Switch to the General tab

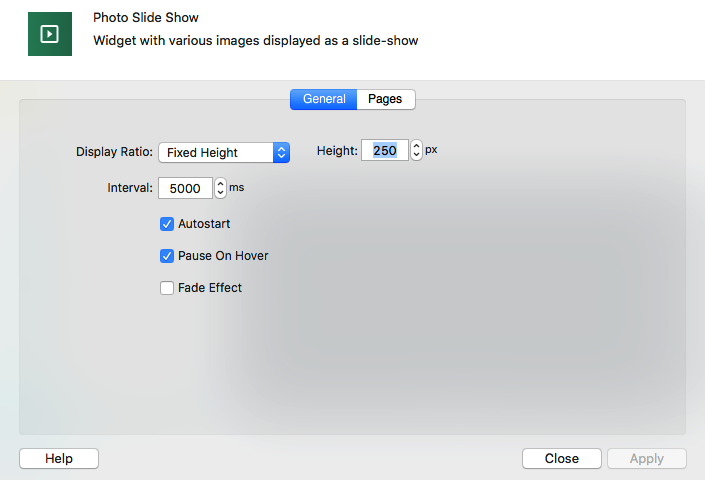(x=323, y=99)
